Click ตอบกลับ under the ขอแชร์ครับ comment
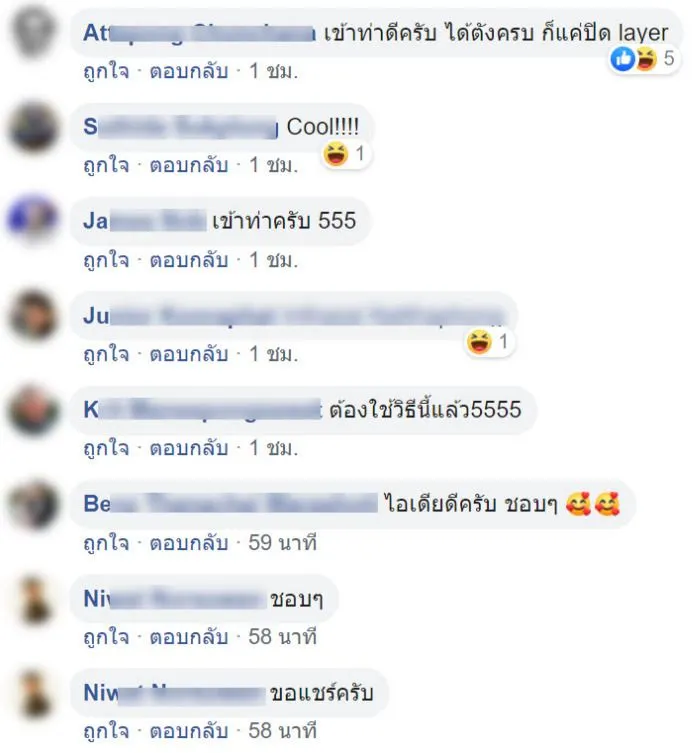The image size is (697, 753). pyautogui.click(x=188, y=731)
